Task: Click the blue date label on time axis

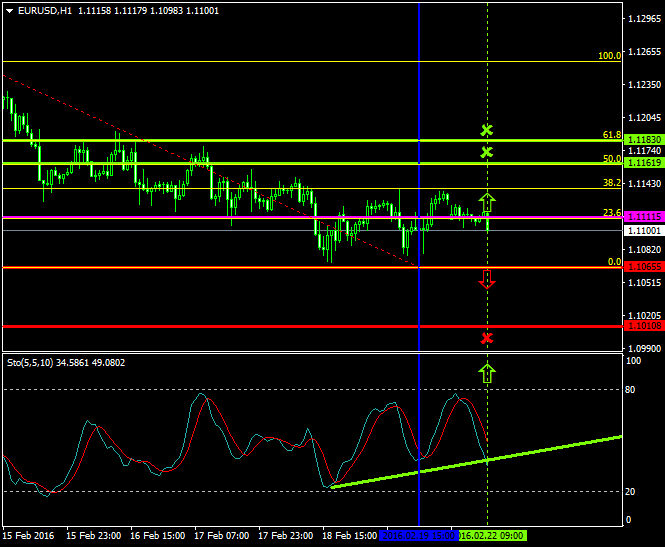Action: click(418, 536)
